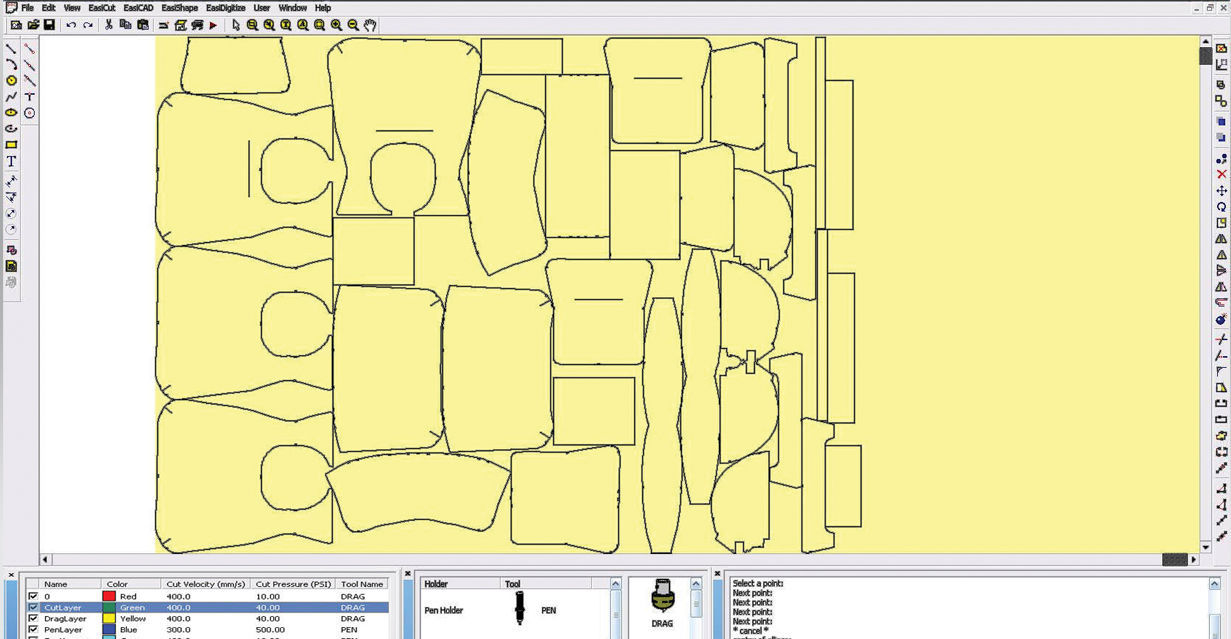The width and height of the screenshot is (1231, 639).
Task: Select the Text tool
Action: pyautogui.click(x=12, y=161)
